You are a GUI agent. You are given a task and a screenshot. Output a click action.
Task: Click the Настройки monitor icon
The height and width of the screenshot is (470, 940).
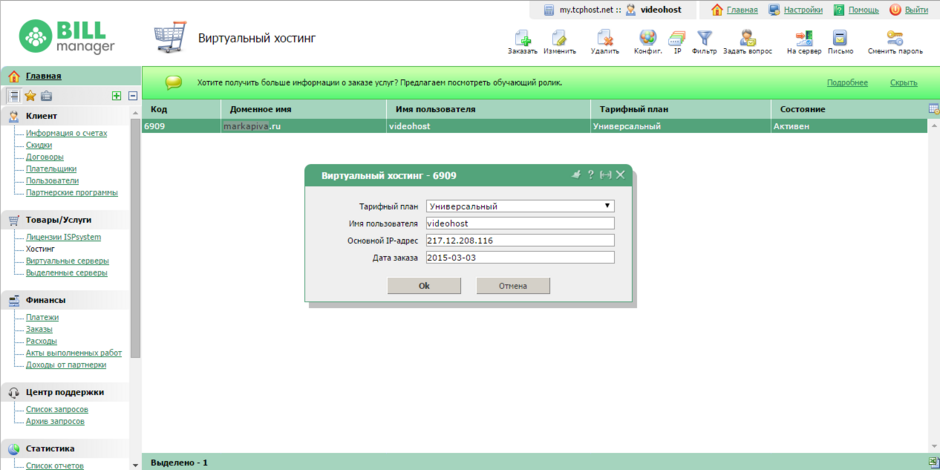774,10
